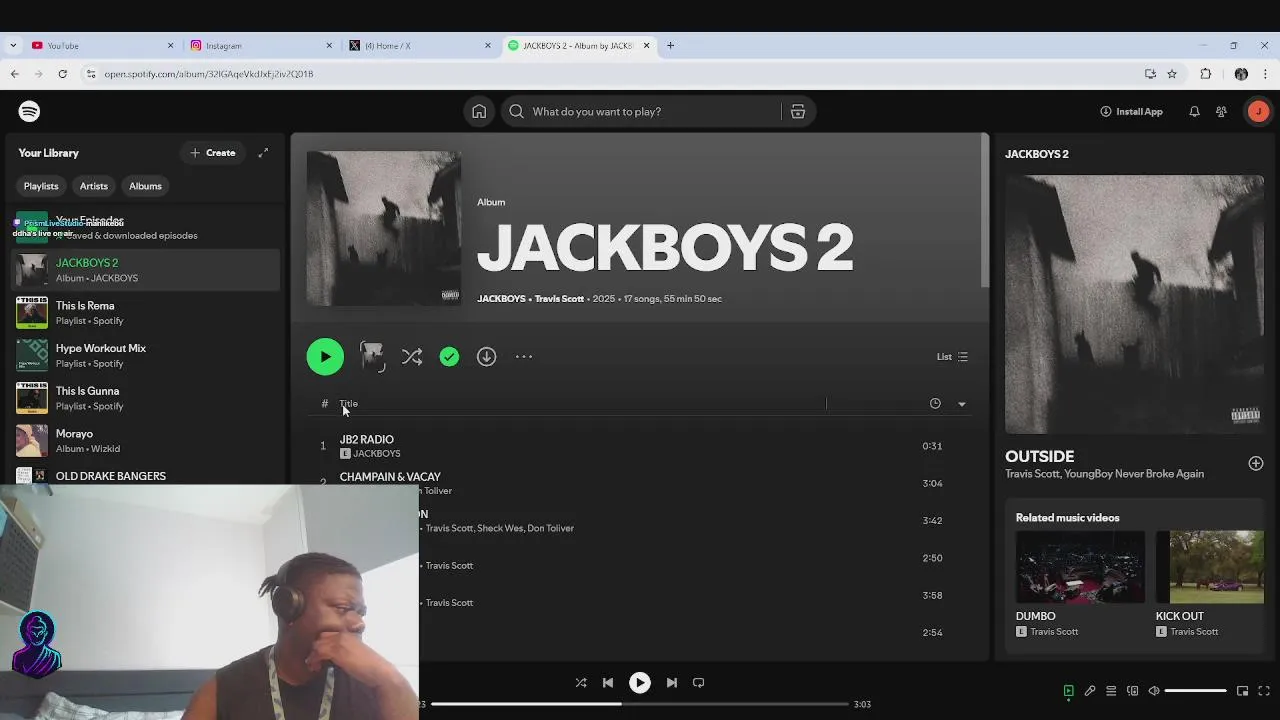Skip to the previous track

click(x=608, y=683)
